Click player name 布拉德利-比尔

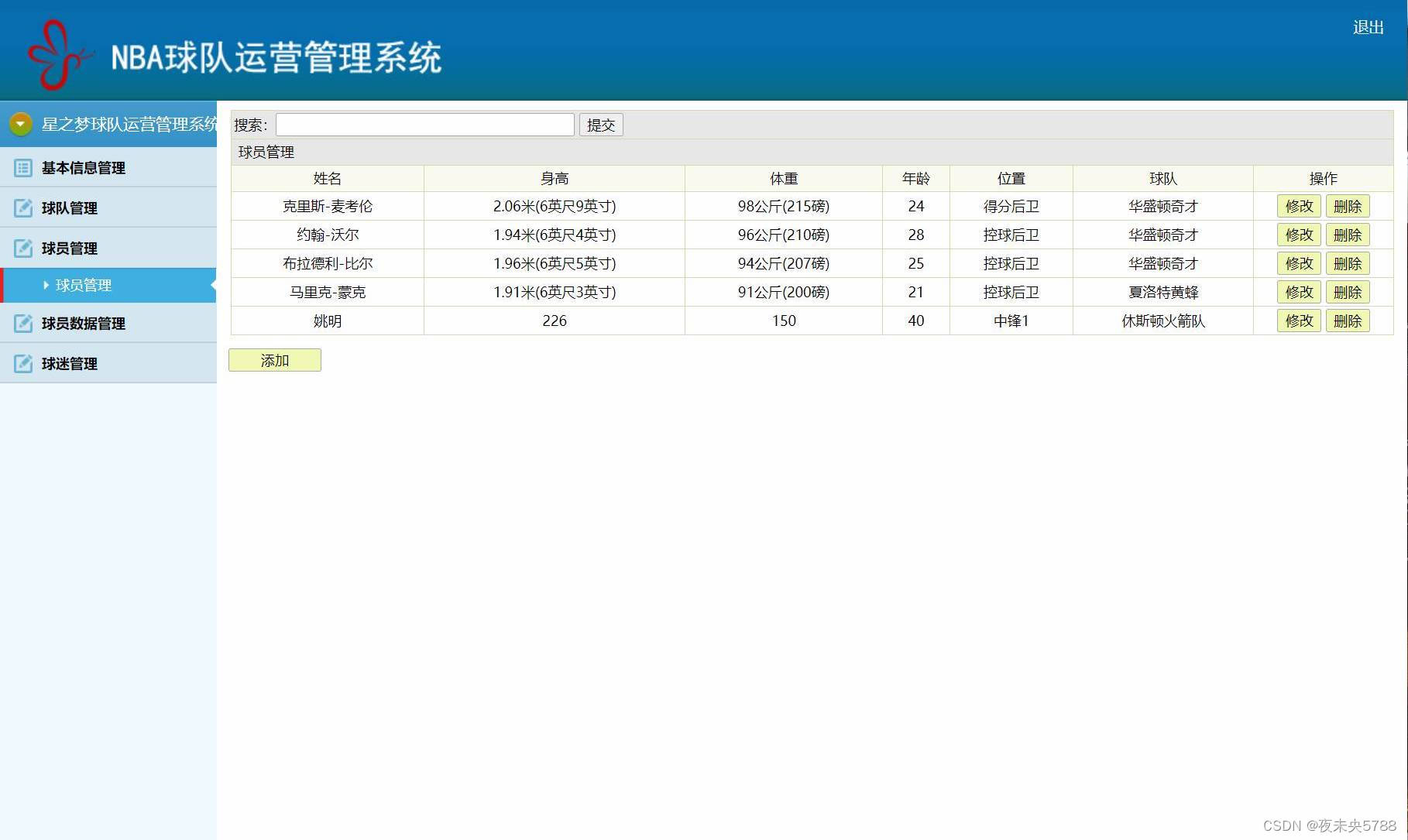click(x=328, y=264)
